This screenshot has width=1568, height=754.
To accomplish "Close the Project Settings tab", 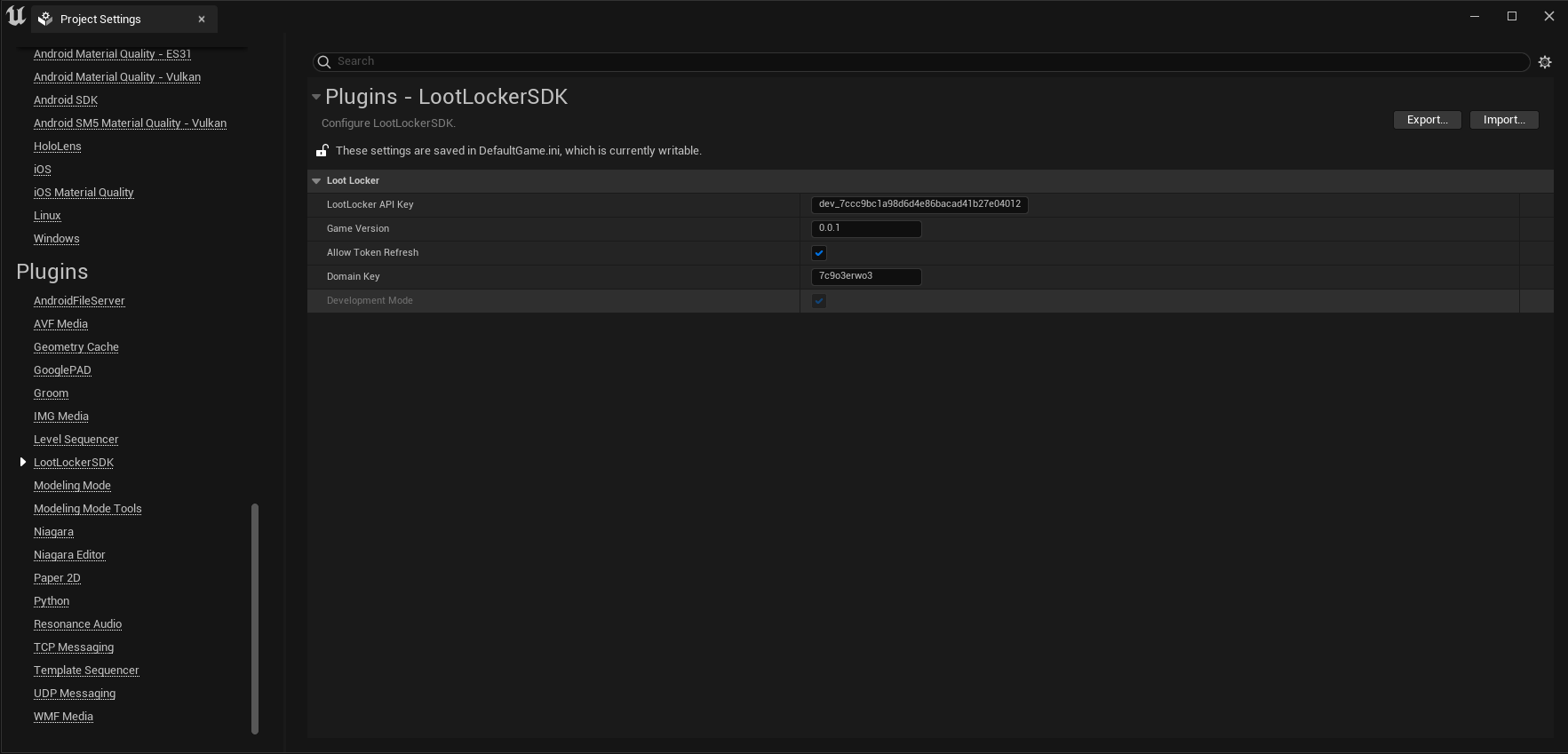I will coord(202,19).
